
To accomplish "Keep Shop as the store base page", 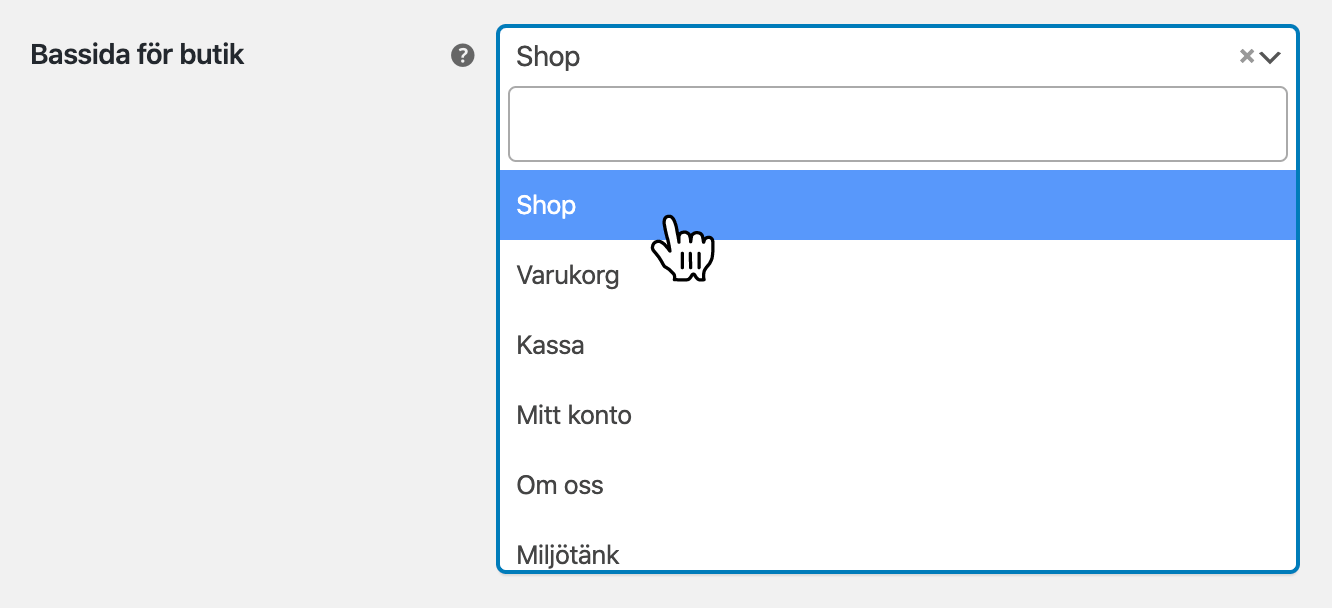I will [x=546, y=205].
